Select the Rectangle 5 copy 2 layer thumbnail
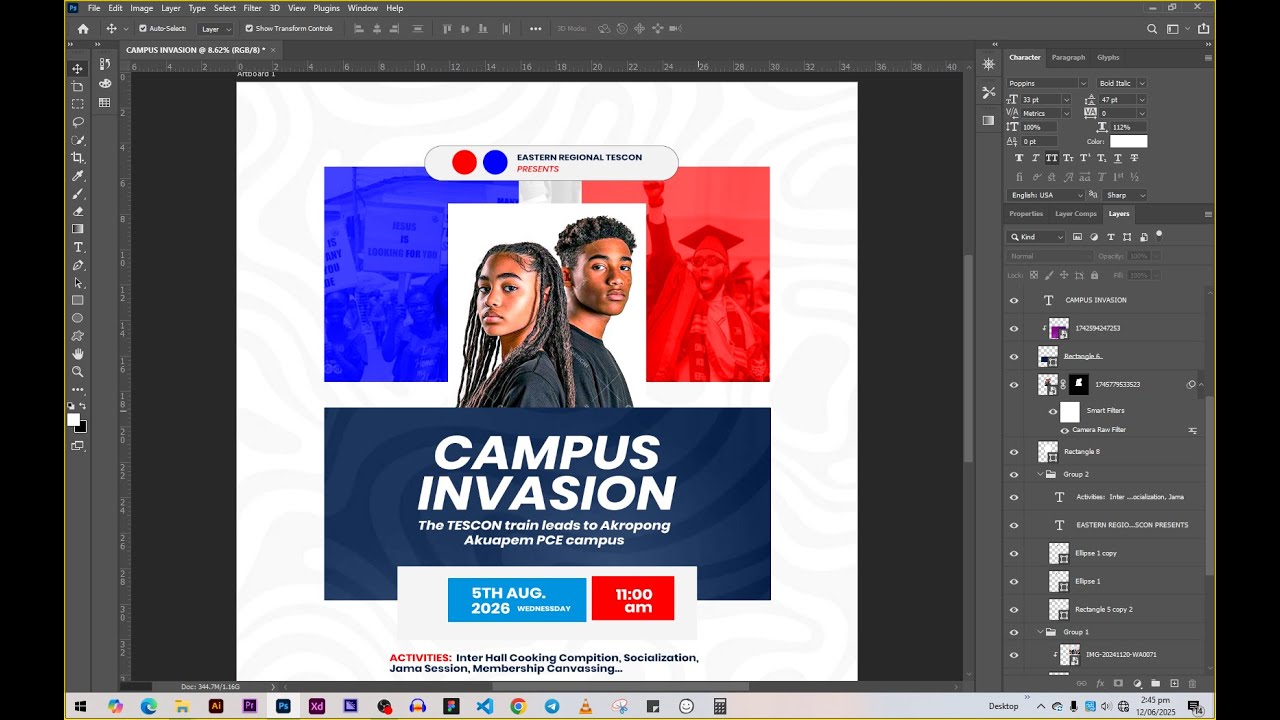This screenshot has height=720, width=1280. 1059,609
